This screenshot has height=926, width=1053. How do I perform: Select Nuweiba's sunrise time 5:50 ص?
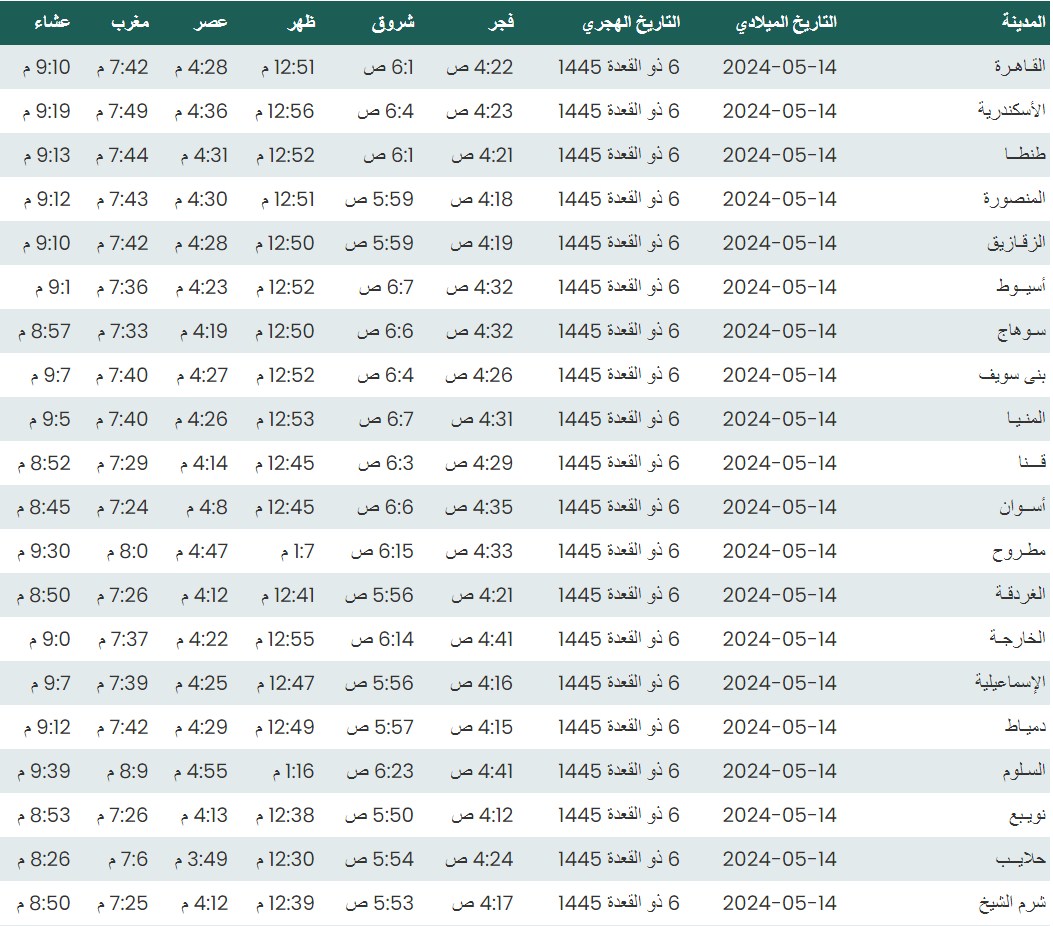379,815
